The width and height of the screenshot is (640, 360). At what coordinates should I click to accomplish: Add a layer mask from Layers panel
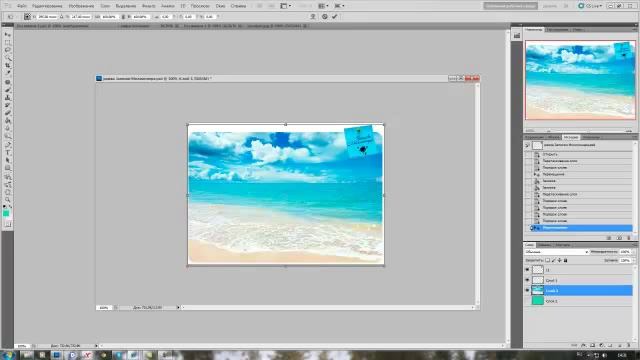tap(593, 345)
